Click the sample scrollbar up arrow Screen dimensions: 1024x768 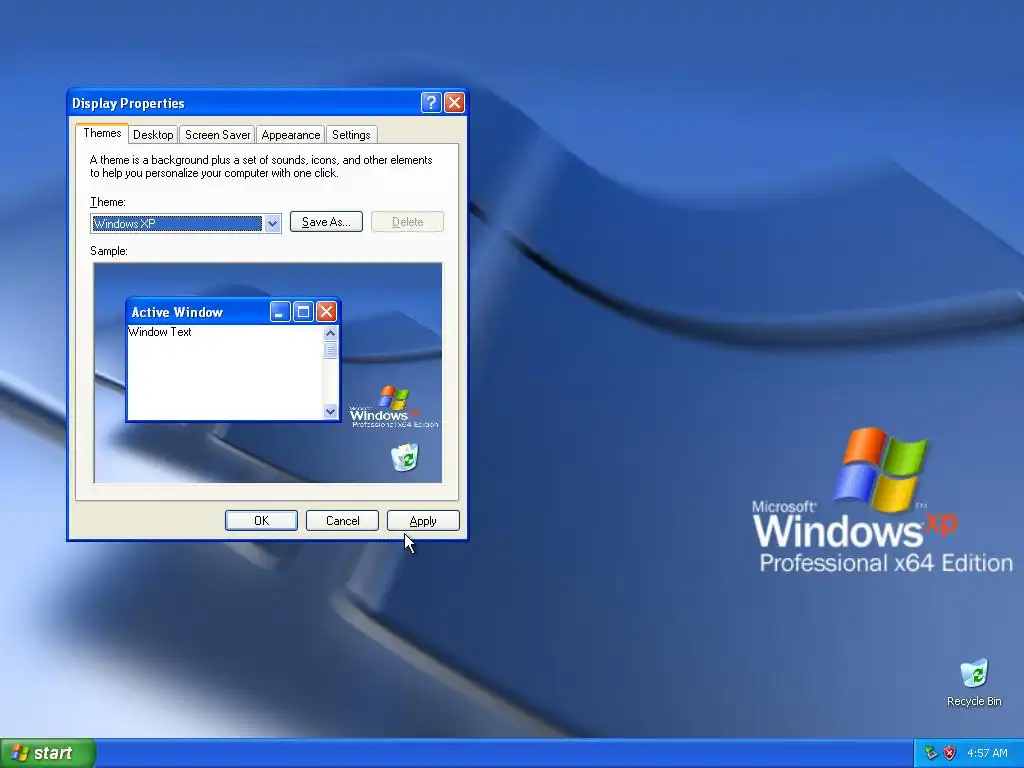(x=330, y=333)
